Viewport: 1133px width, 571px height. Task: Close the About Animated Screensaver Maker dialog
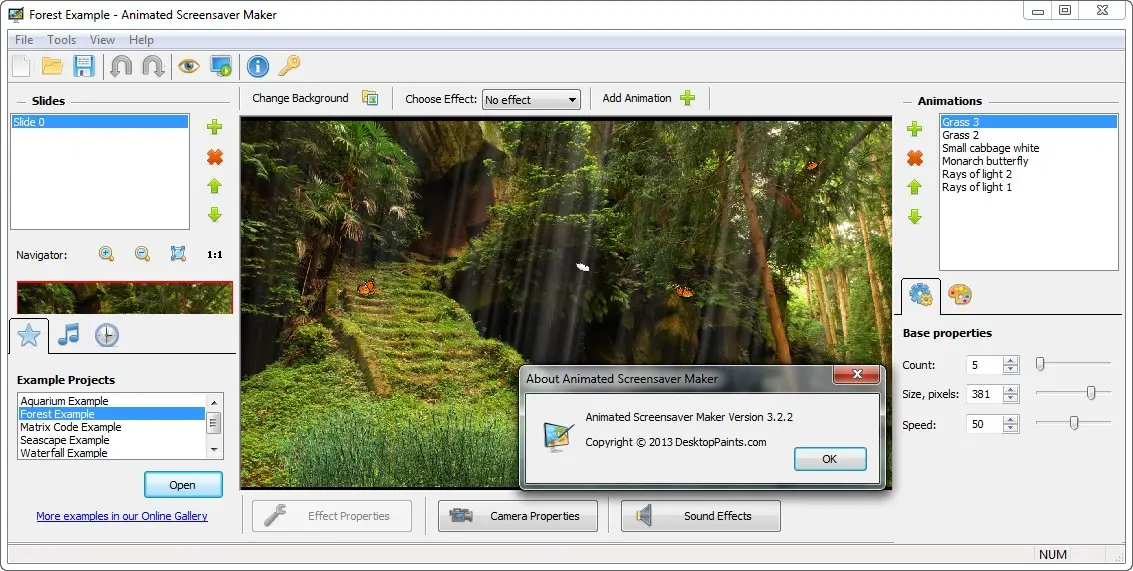pos(857,374)
